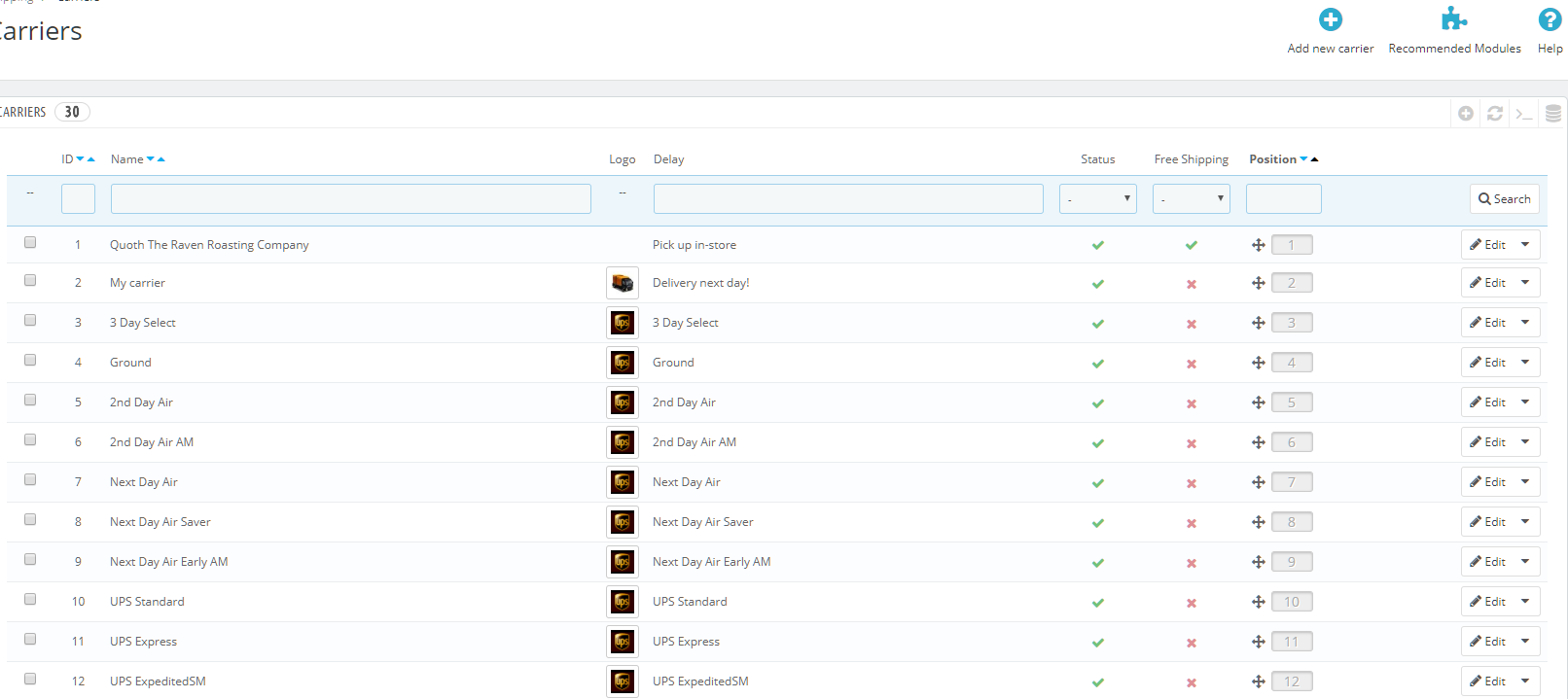Disable free shipping for Quoth The Raven
Image resolution: width=1568 pixels, height=699 pixels.
(x=1191, y=245)
